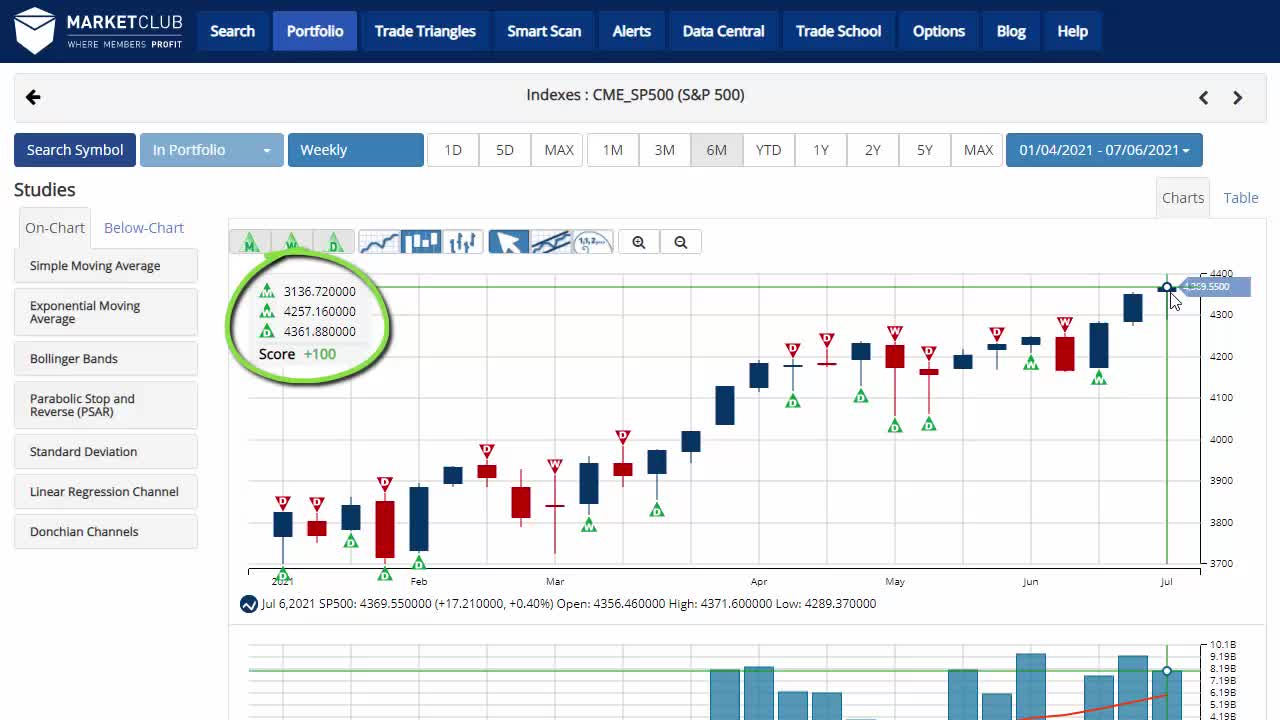Add the Linear Regression Channel study
Screen dimensions: 1280x720
[106, 492]
